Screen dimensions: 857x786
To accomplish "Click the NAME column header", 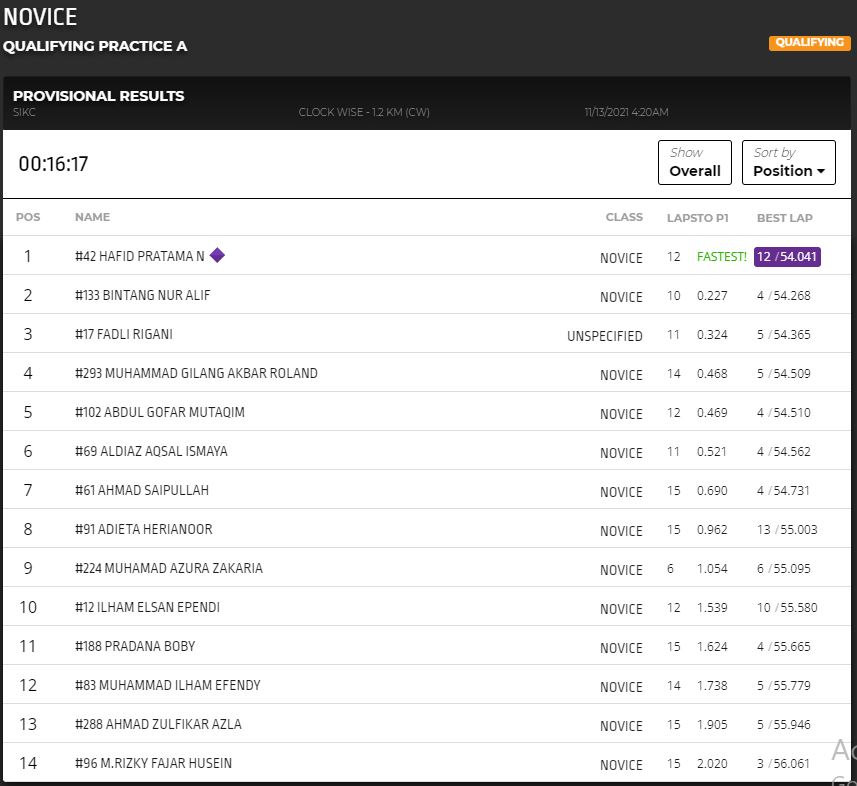I will tap(92, 217).
